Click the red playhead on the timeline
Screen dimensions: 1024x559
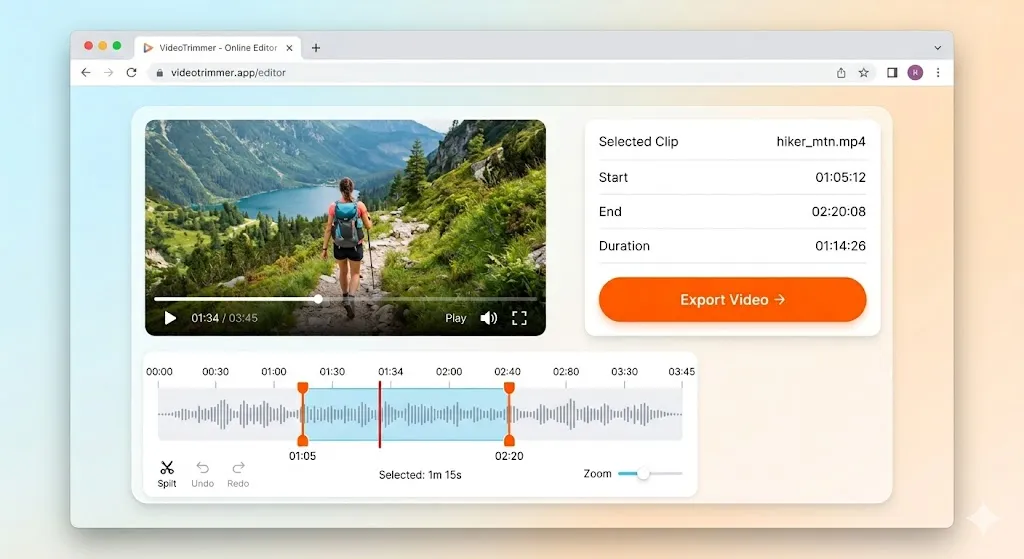[x=379, y=414]
